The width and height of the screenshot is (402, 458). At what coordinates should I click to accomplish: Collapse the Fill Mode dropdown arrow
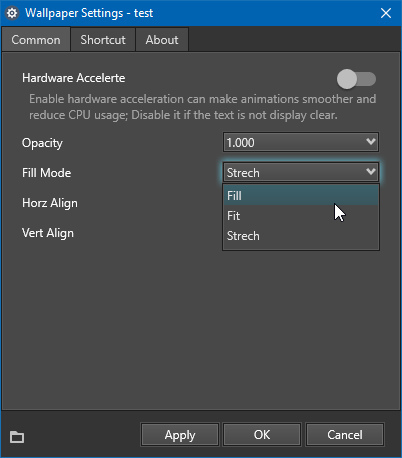pyautogui.click(x=371, y=172)
